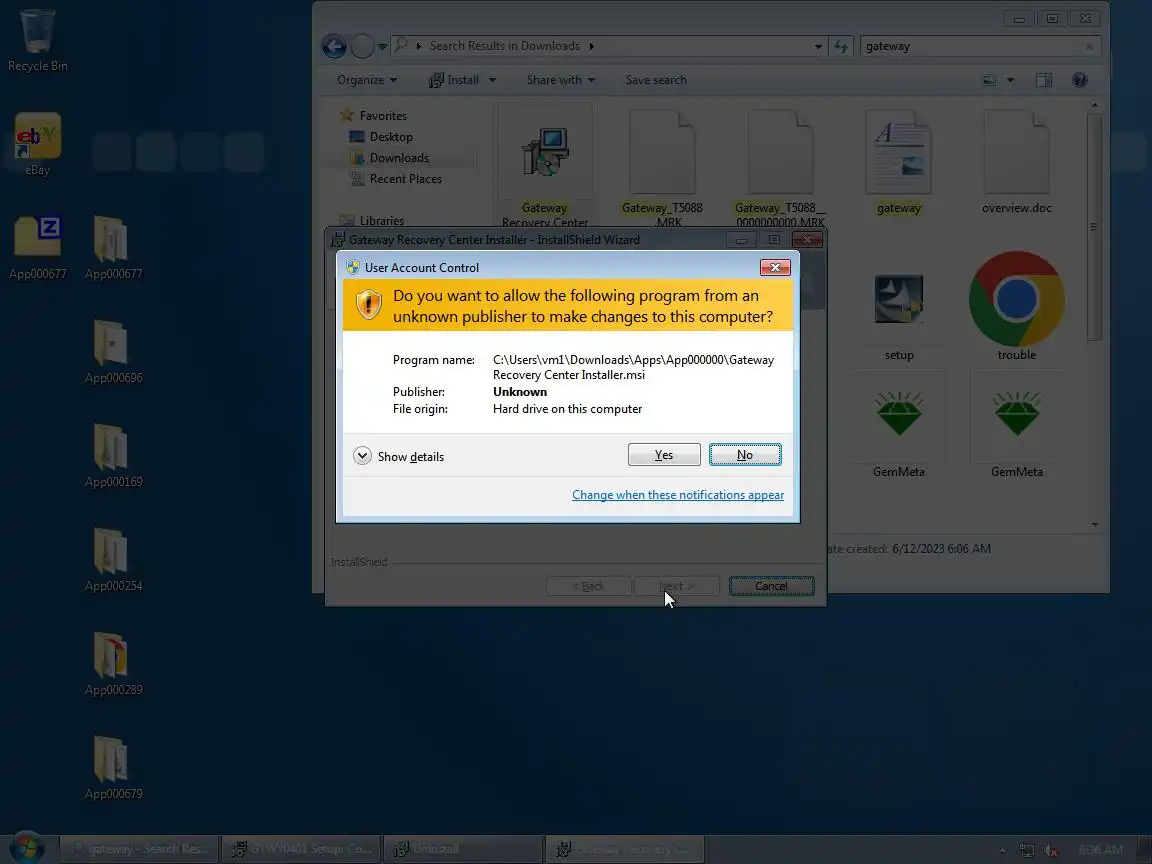Viewport: 1152px width, 864px height.
Task: Select the App000254 folder on desktop
Action: 113,560
